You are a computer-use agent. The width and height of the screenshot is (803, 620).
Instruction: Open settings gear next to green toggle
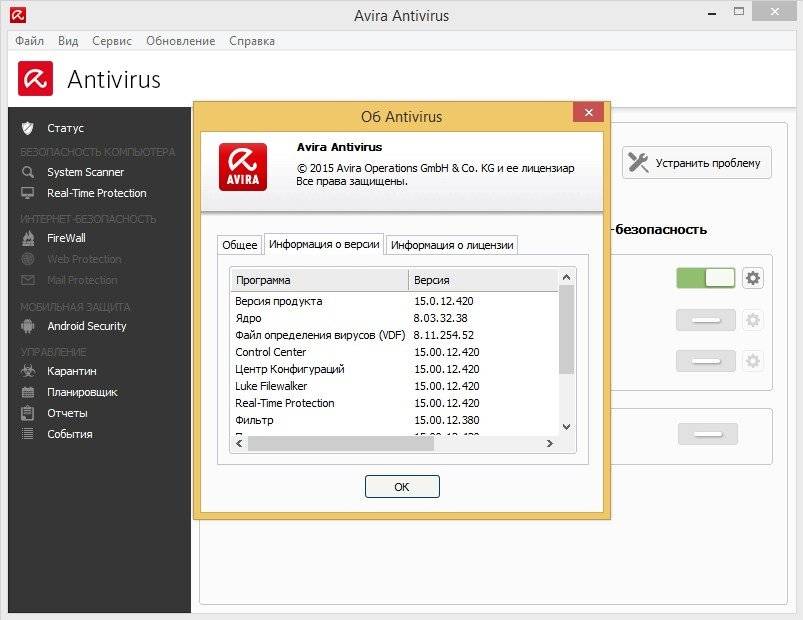point(753,278)
